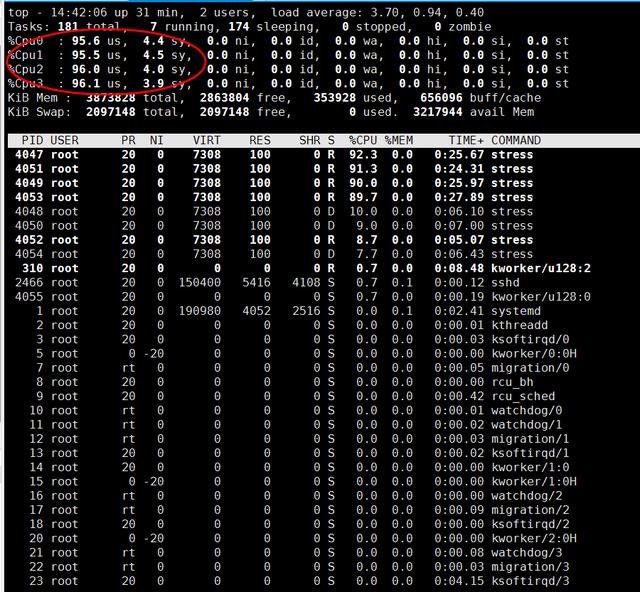Click PID 4047 in the process list

(29, 155)
